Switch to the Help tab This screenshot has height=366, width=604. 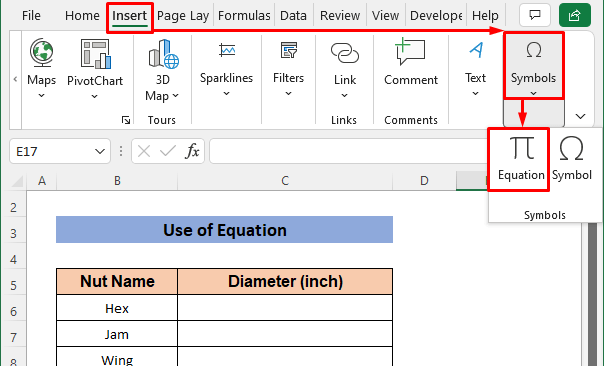485,16
